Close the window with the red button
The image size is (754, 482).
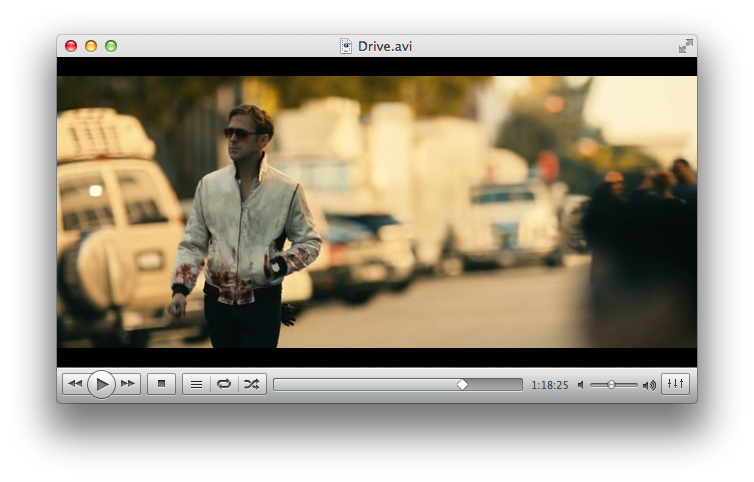point(71,46)
